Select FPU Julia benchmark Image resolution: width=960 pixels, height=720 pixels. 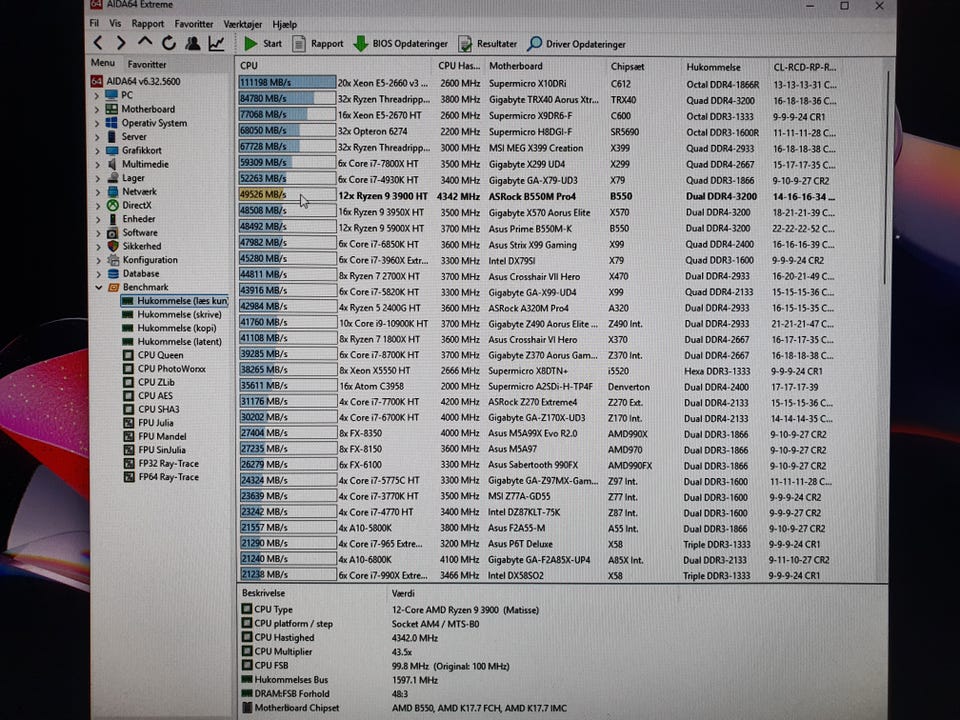[x=149, y=422]
